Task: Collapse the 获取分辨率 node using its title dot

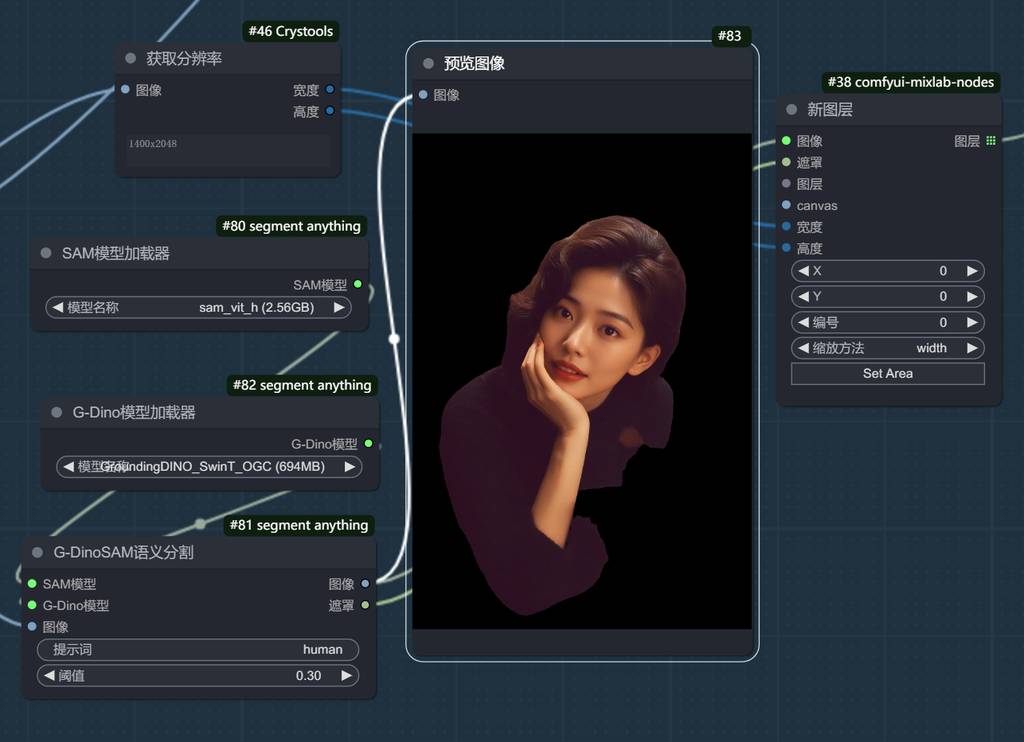Action: click(x=130, y=59)
